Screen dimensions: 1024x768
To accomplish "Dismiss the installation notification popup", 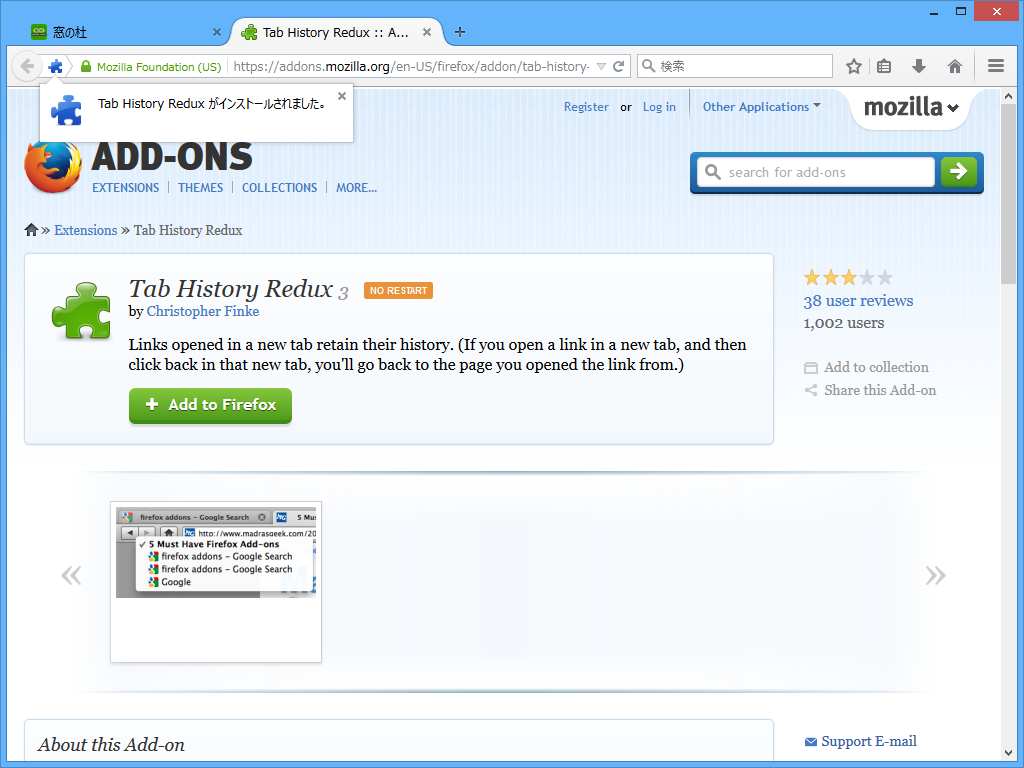I will coord(341,96).
